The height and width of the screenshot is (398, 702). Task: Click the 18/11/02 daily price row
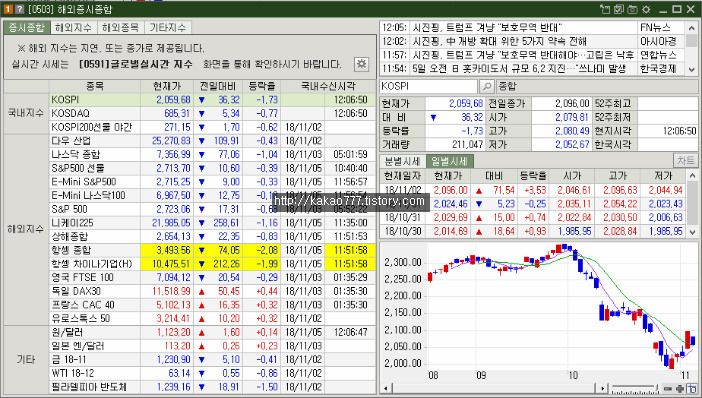coord(533,190)
